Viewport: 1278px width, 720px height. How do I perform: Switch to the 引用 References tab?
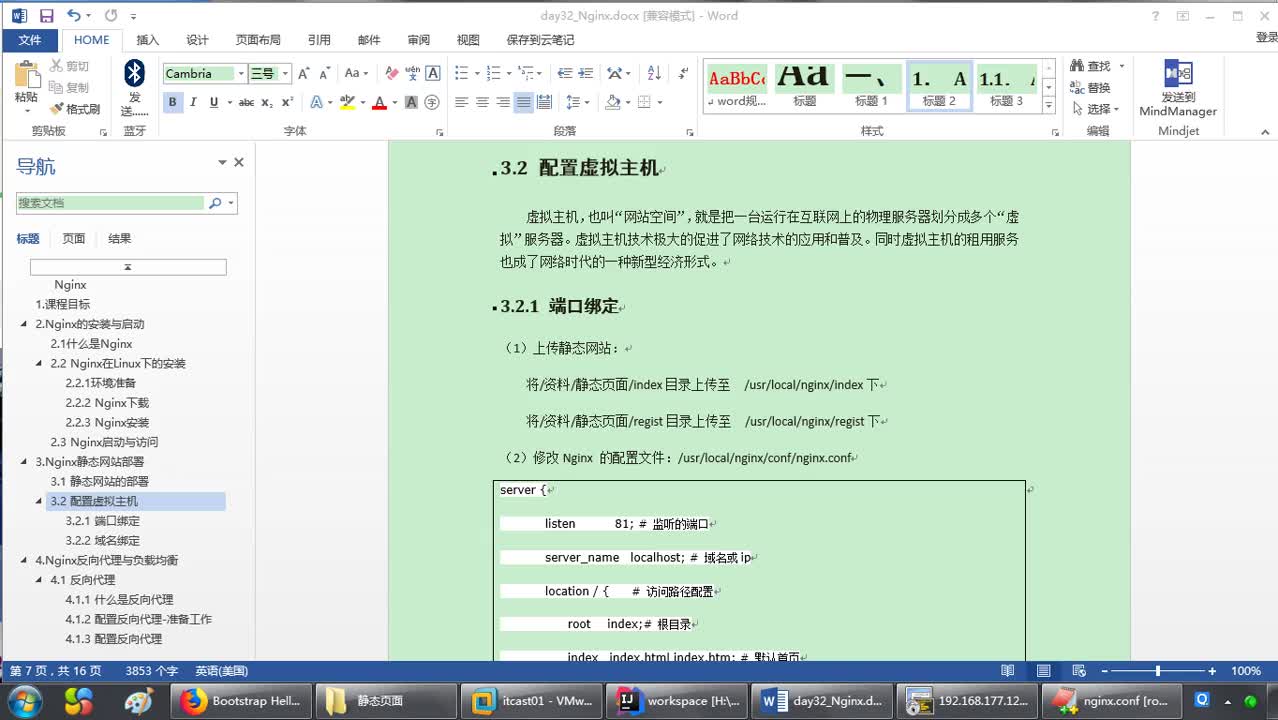tap(319, 40)
